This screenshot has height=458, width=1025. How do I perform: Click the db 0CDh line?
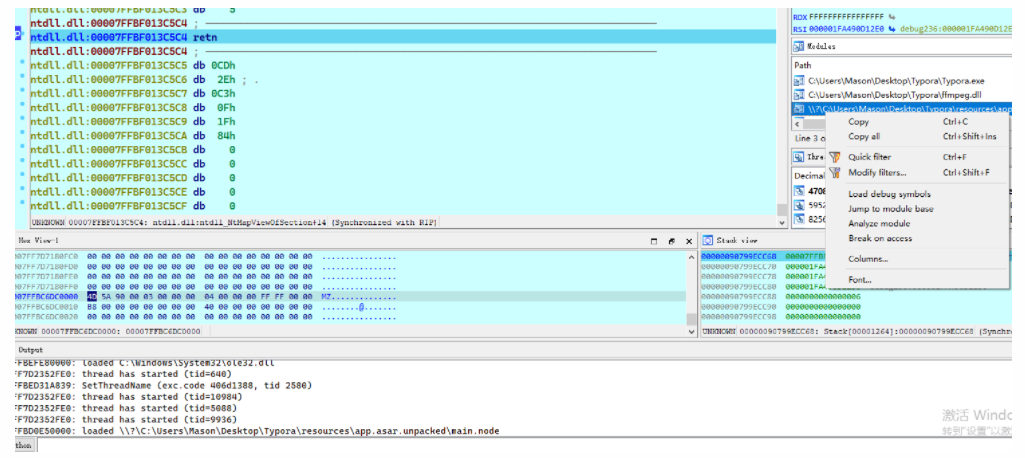(x=133, y=65)
